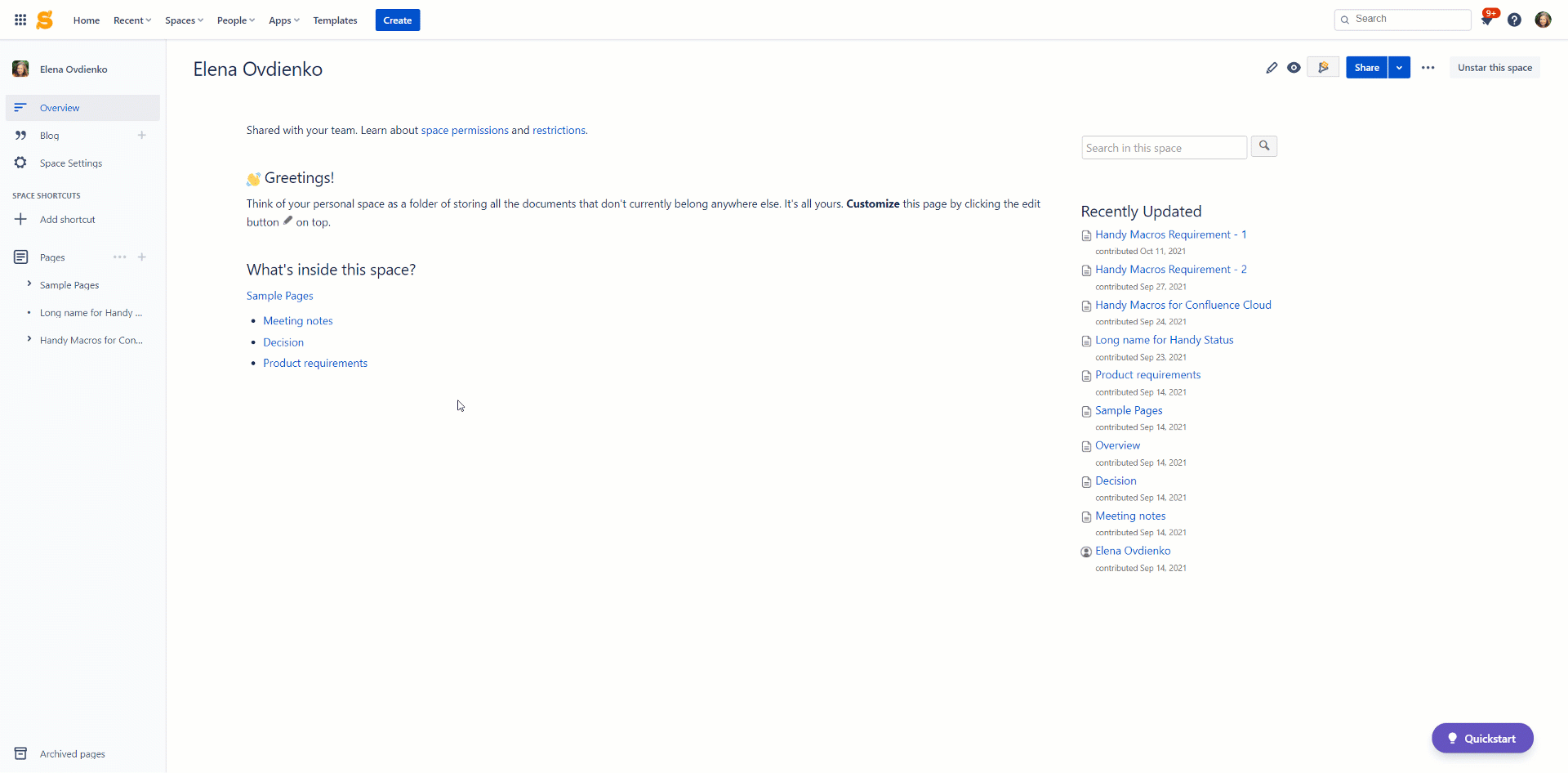The height and width of the screenshot is (773, 1568).
Task: Open the Templates menu item
Action: point(335,20)
